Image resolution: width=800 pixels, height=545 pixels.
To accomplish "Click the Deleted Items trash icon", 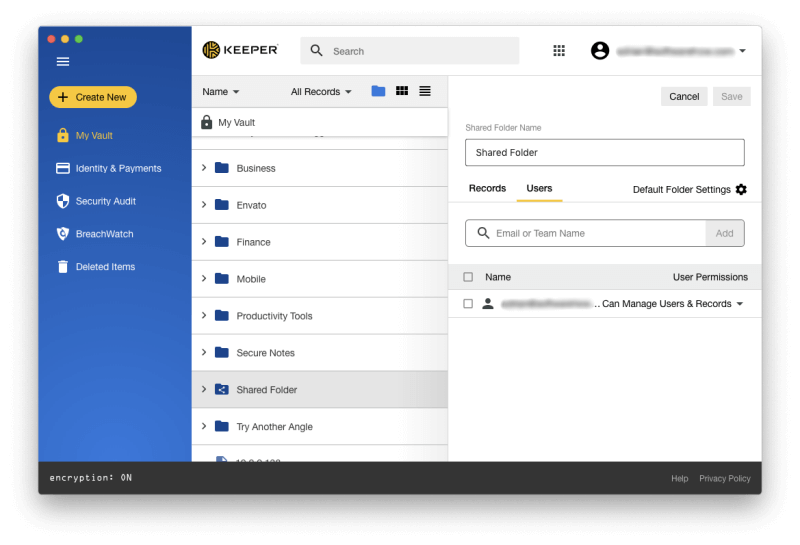I will coord(63,267).
